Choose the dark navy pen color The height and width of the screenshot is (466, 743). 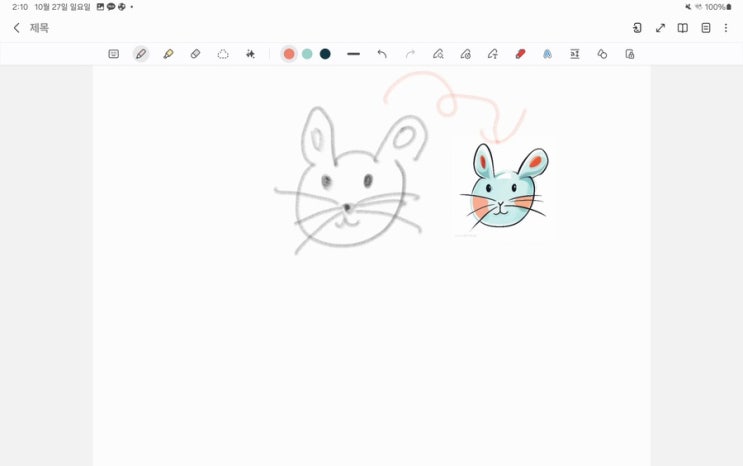(x=325, y=54)
